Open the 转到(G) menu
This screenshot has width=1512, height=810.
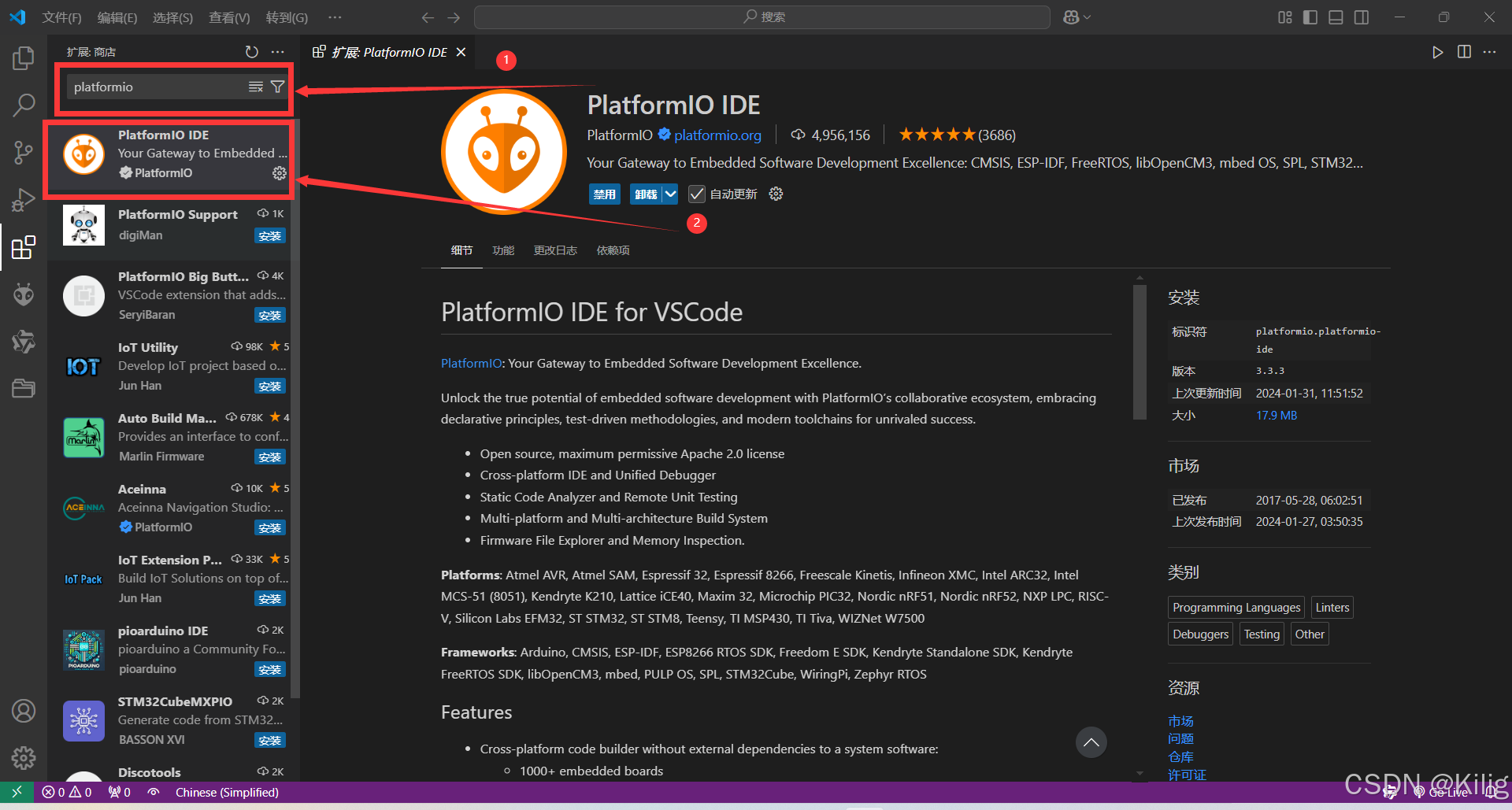[x=287, y=17]
